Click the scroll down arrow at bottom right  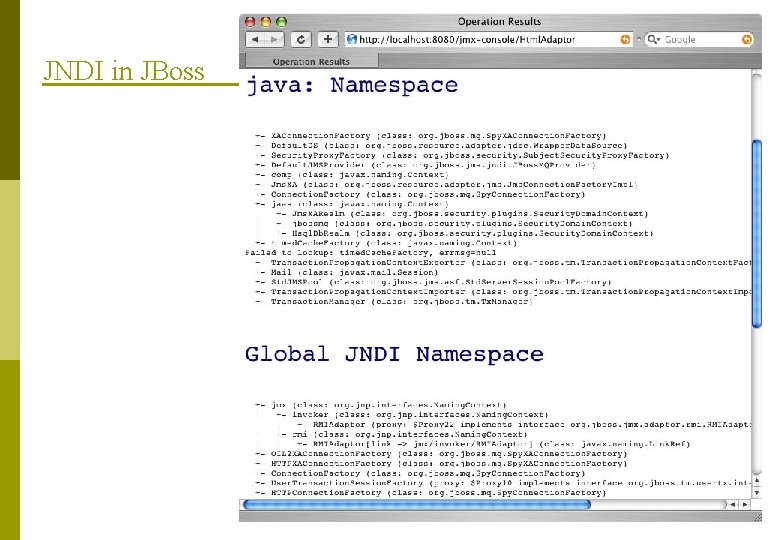[x=757, y=493]
